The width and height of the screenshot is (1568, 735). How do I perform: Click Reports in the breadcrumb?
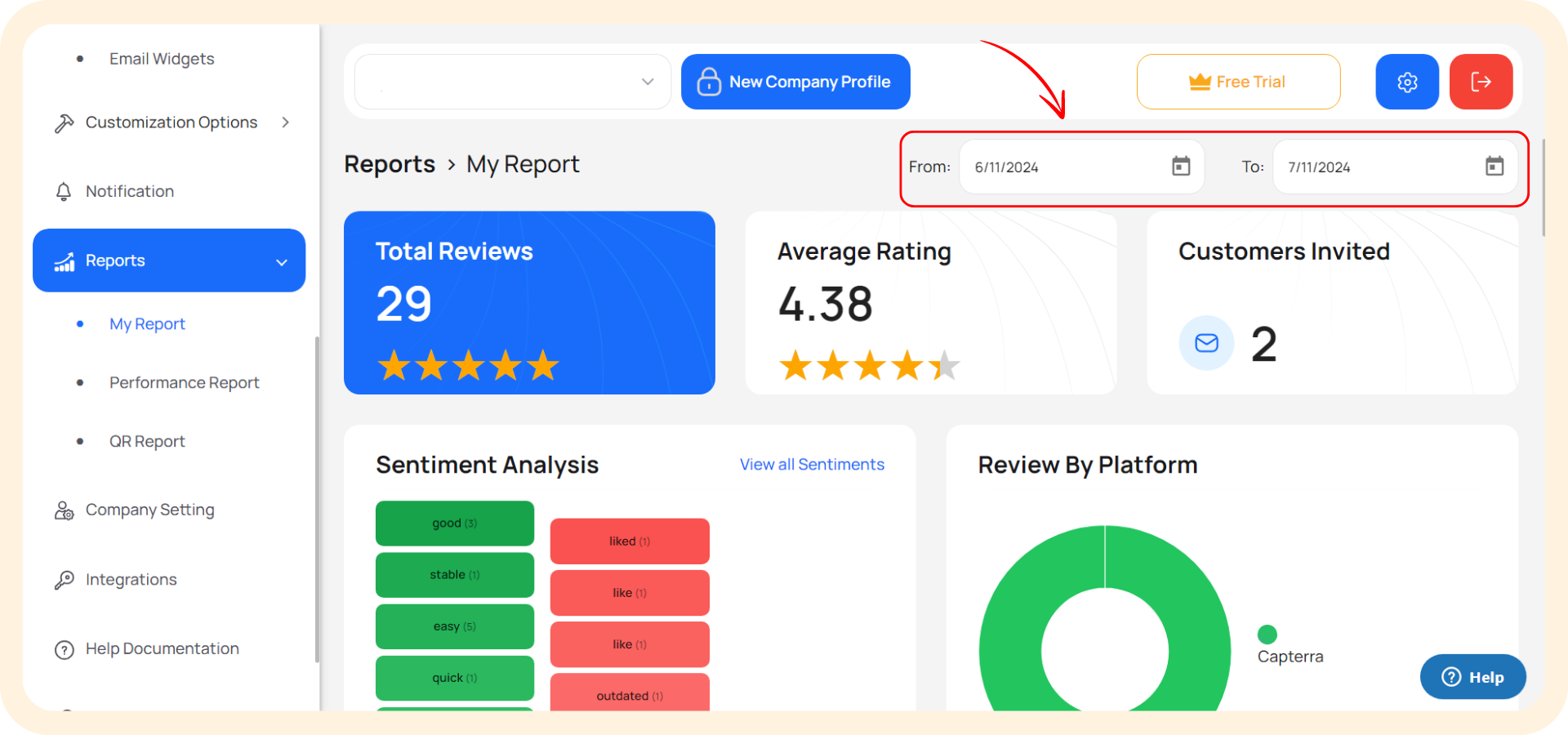point(390,164)
